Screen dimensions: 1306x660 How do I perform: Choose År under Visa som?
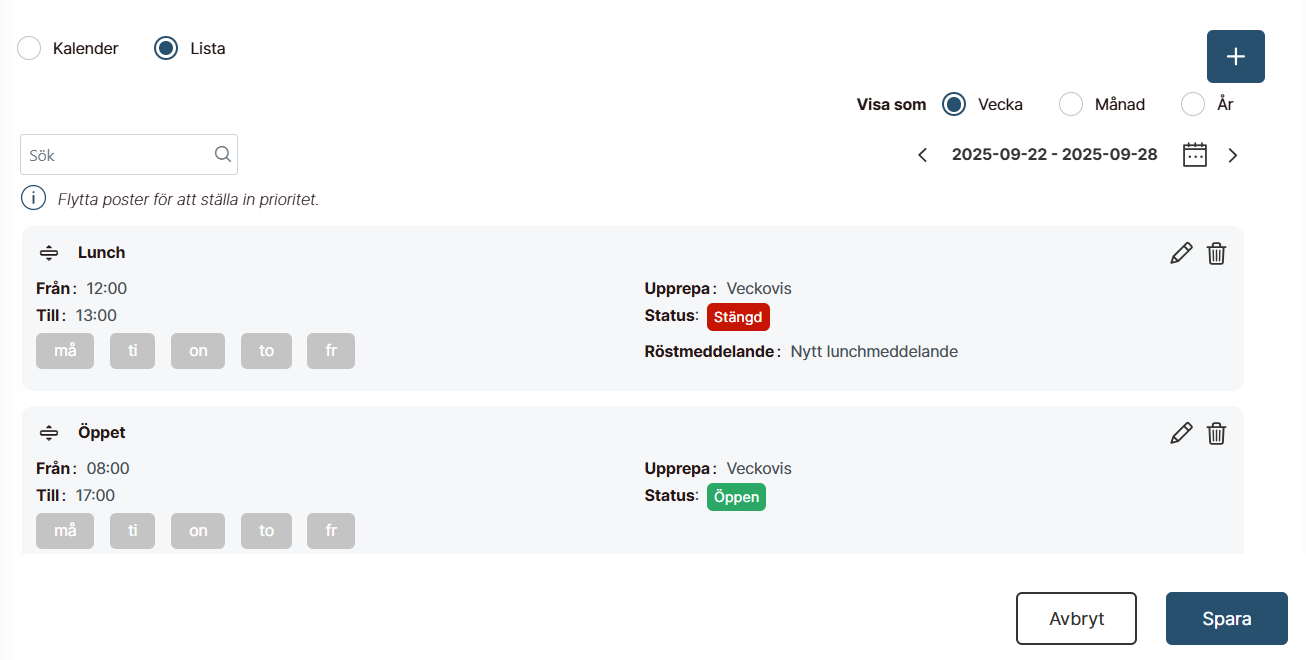[x=1193, y=104]
